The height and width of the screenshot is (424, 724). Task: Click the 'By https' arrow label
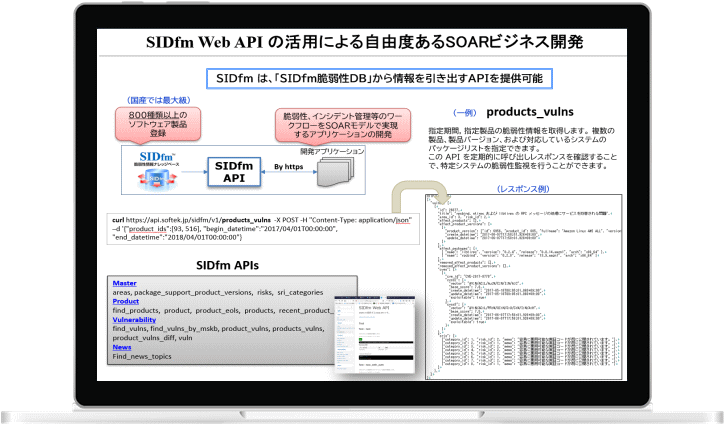tap(289, 167)
